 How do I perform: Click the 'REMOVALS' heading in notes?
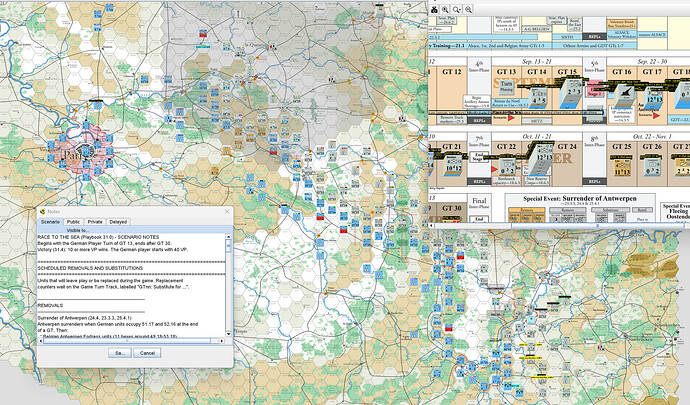(50, 305)
